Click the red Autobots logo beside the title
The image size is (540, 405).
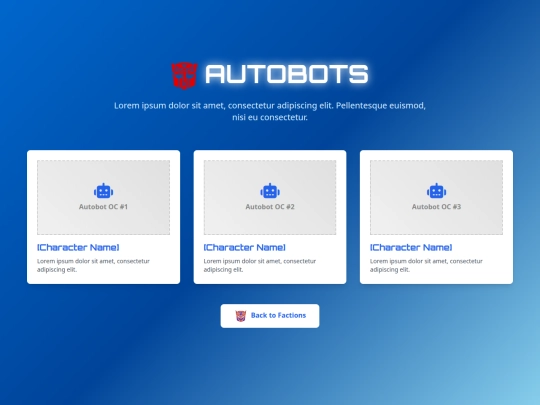point(185,75)
